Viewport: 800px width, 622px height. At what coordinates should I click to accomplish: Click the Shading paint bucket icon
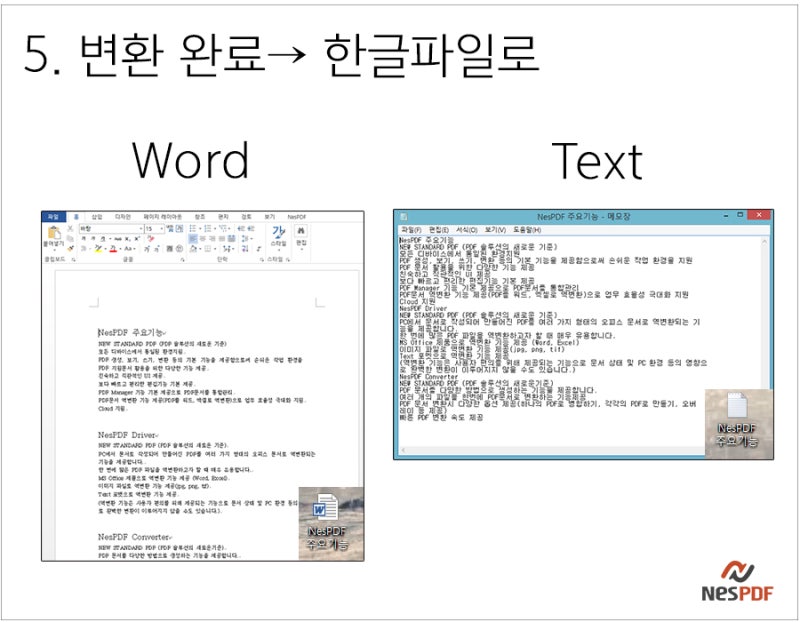(193, 248)
